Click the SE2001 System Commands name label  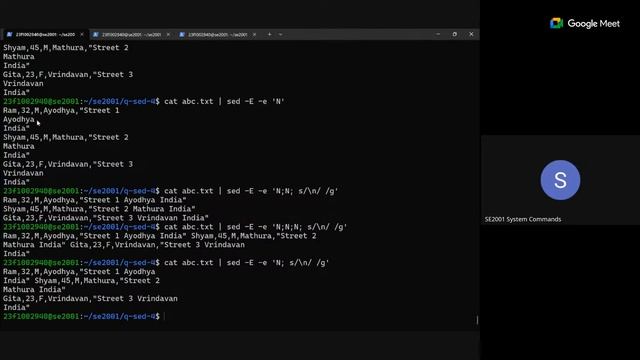(x=523, y=219)
